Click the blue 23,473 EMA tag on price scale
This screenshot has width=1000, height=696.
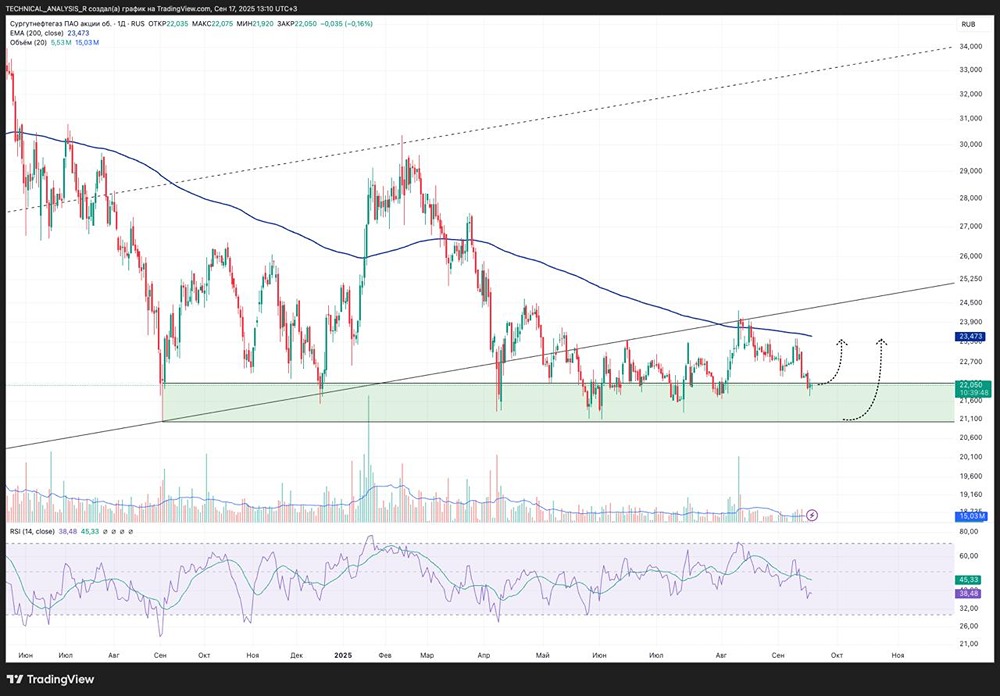(x=970, y=336)
